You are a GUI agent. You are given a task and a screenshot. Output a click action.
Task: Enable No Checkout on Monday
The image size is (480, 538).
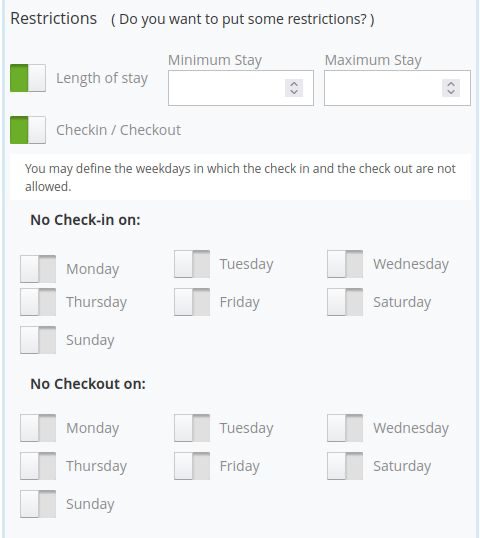click(38, 428)
